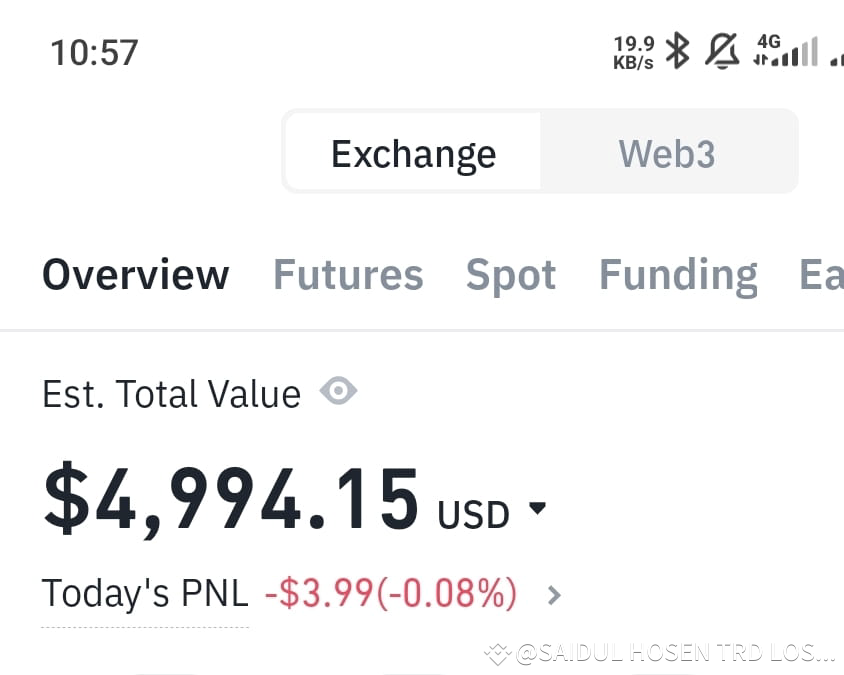The image size is (844, 675).
Task: Switch to the Exchange toggle option
Action: (x=413, y=153)
